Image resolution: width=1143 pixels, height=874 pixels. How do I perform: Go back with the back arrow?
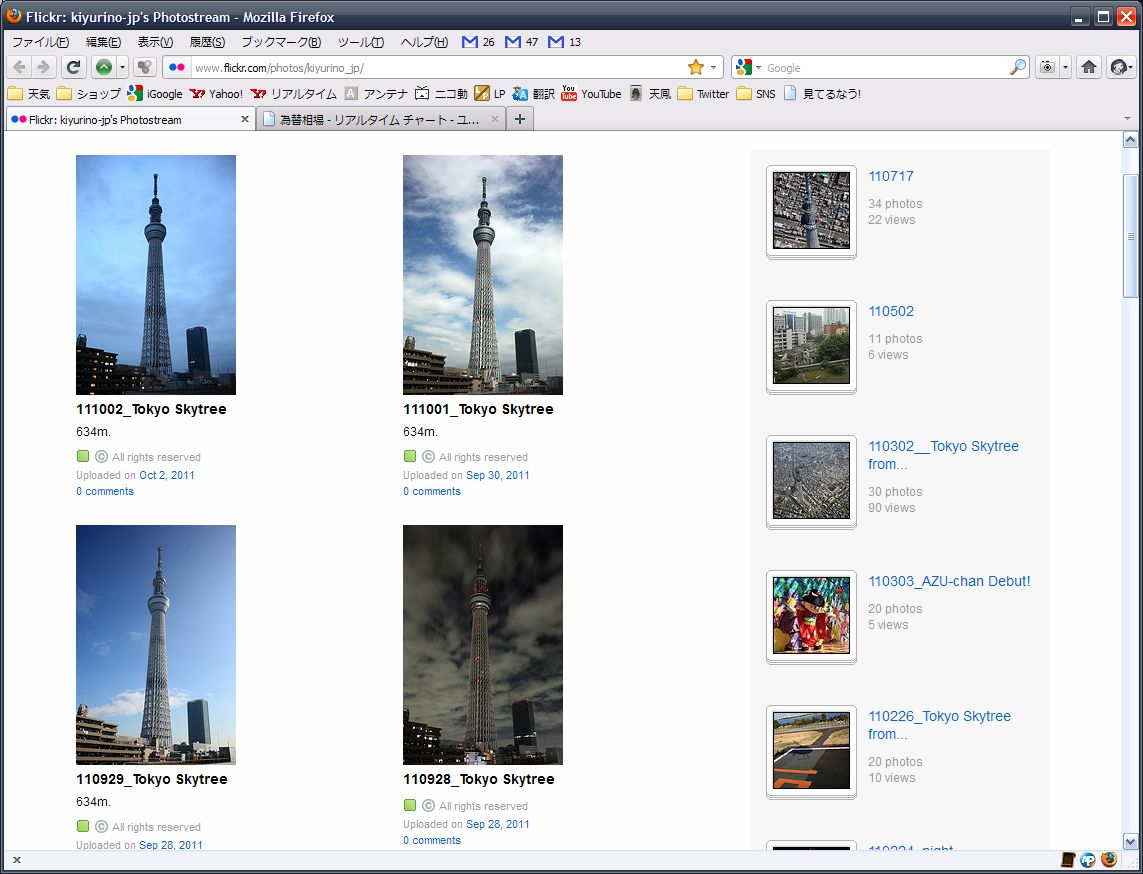pyautogui.click(x=20, y=67)
